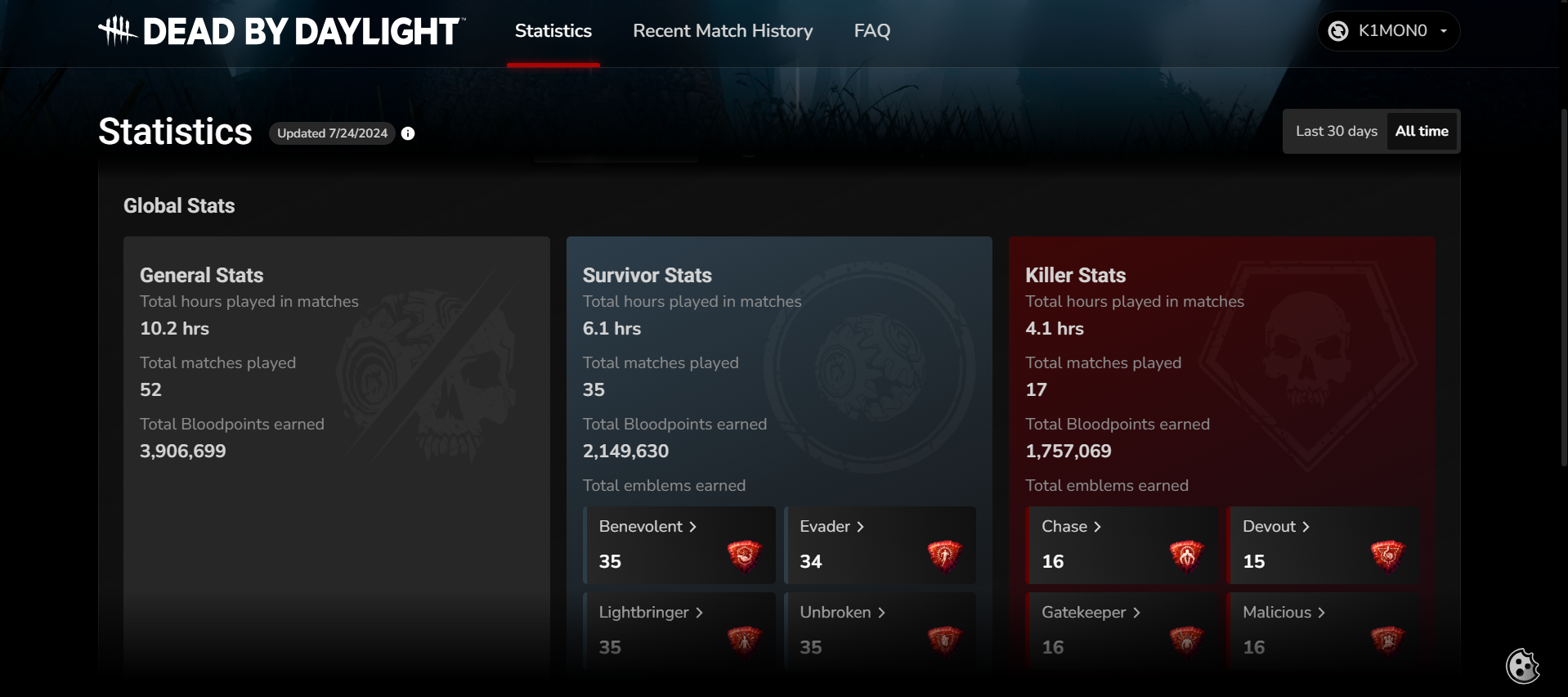Click the 4.1 hrs value

click(x=1055, y=329)
